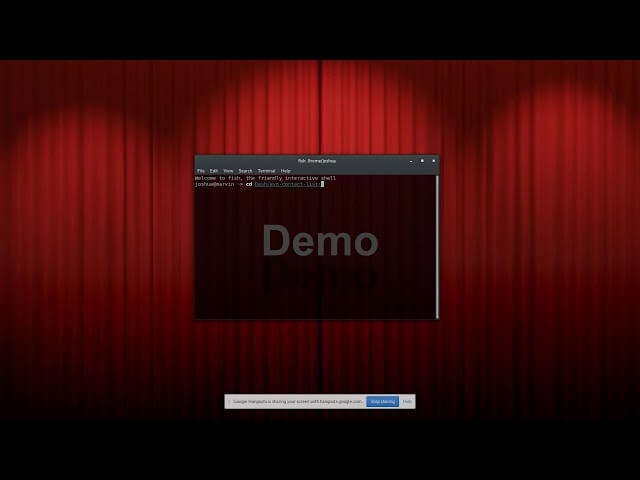Maximize the fish terminal window

[x=422, y=160]
